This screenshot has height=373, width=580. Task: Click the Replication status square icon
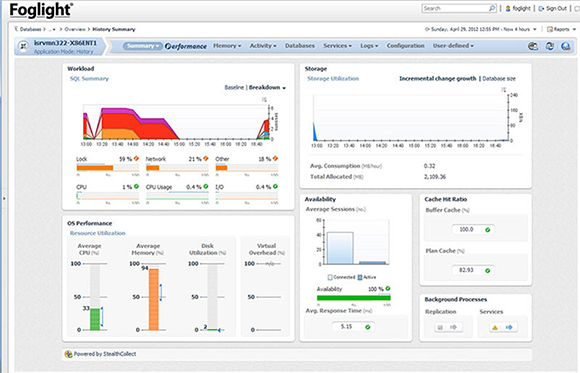coord(440,327)
